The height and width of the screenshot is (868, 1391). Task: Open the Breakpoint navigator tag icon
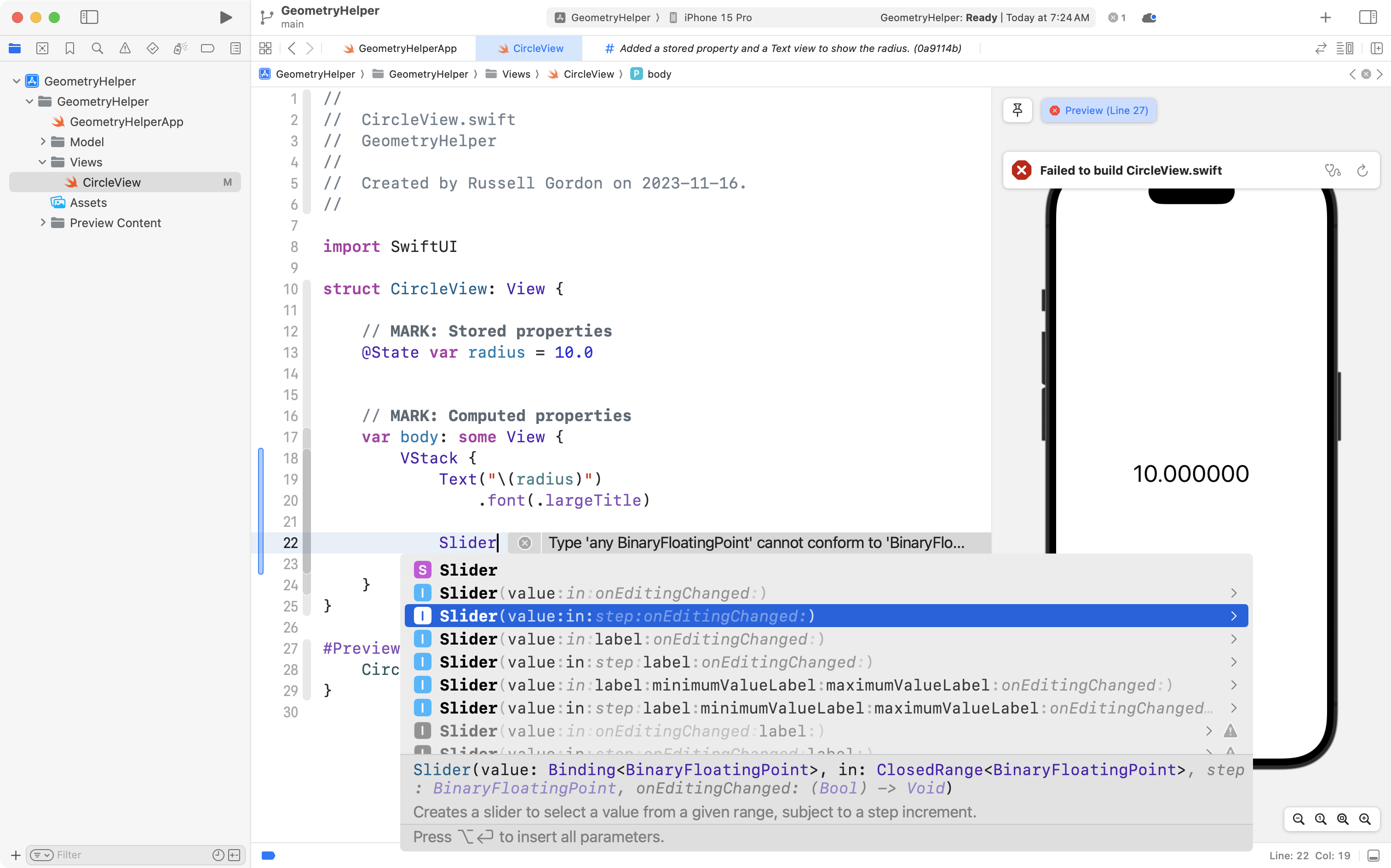pos(207,48)
